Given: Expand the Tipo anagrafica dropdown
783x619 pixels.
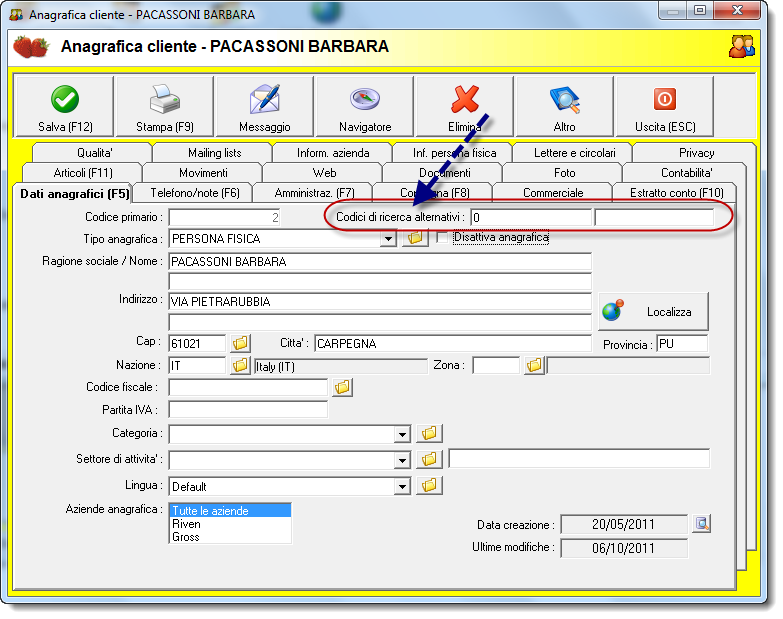Looking at the screenshot, I should (388, 239).
